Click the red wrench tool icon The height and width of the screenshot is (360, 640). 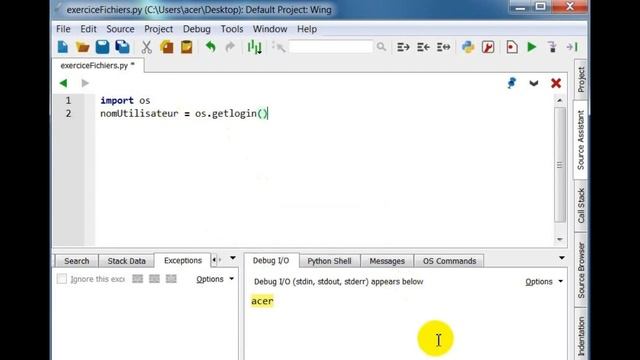tap(488, 47)
